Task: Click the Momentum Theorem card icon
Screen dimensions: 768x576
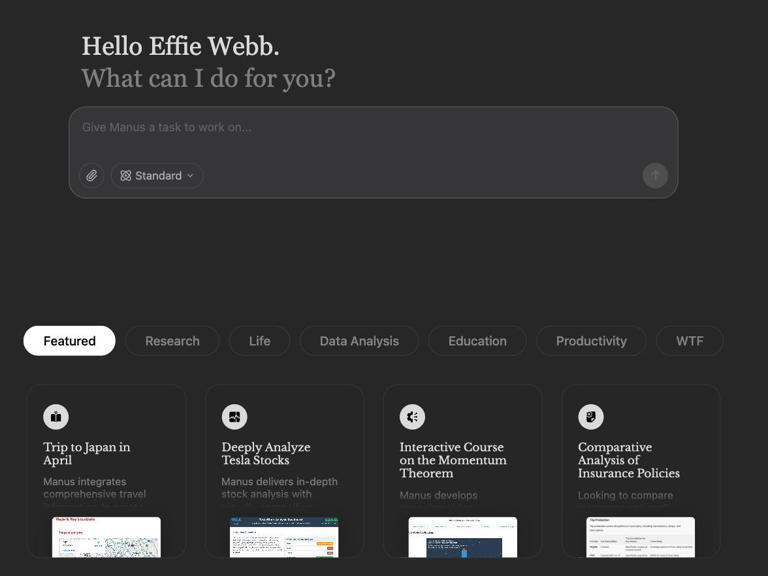Action: (x=412, y=416)
